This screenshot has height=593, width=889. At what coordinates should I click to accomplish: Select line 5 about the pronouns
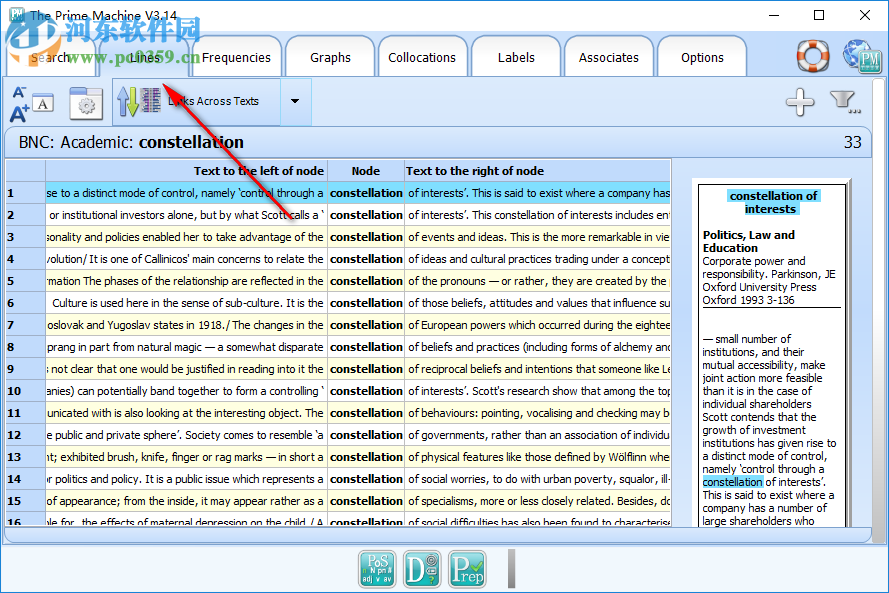tap(338, 281)
